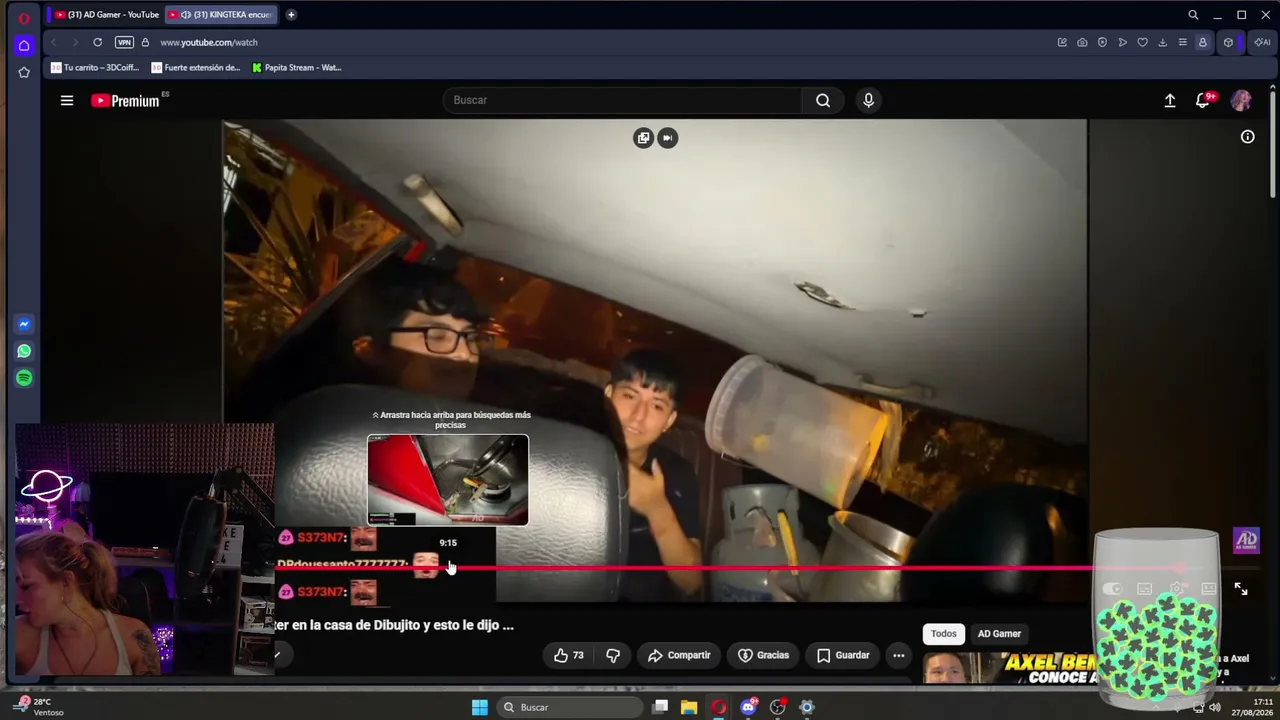The width and height of the screenshot is (1280, 720).
Task: Add a new browser tab
Action: [x=291, y=15]
